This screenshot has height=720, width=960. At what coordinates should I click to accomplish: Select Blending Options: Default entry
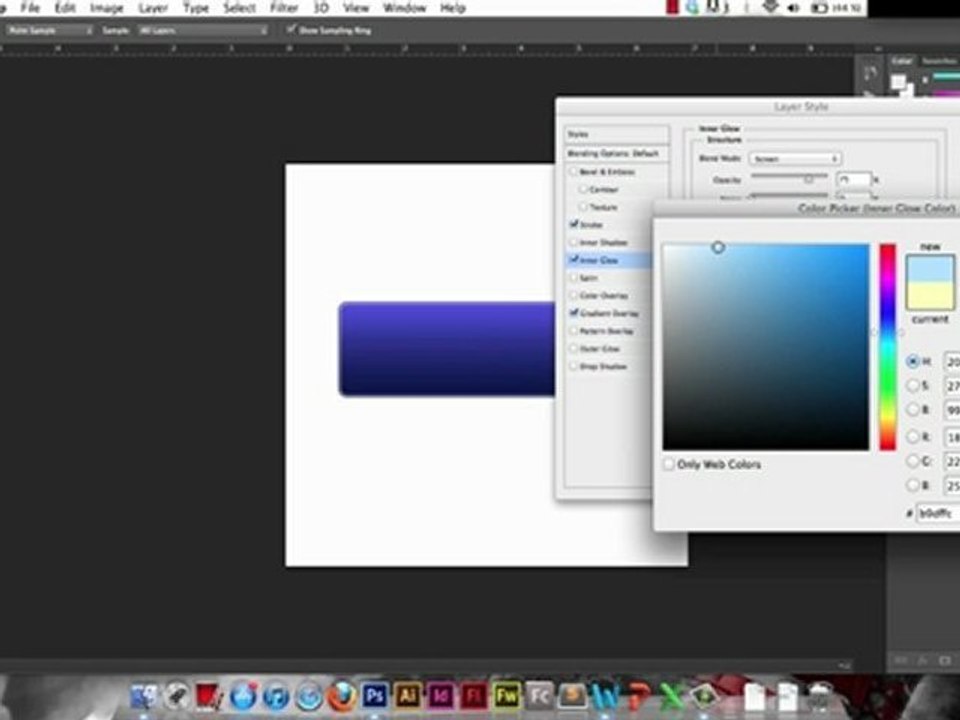[617, 153]
